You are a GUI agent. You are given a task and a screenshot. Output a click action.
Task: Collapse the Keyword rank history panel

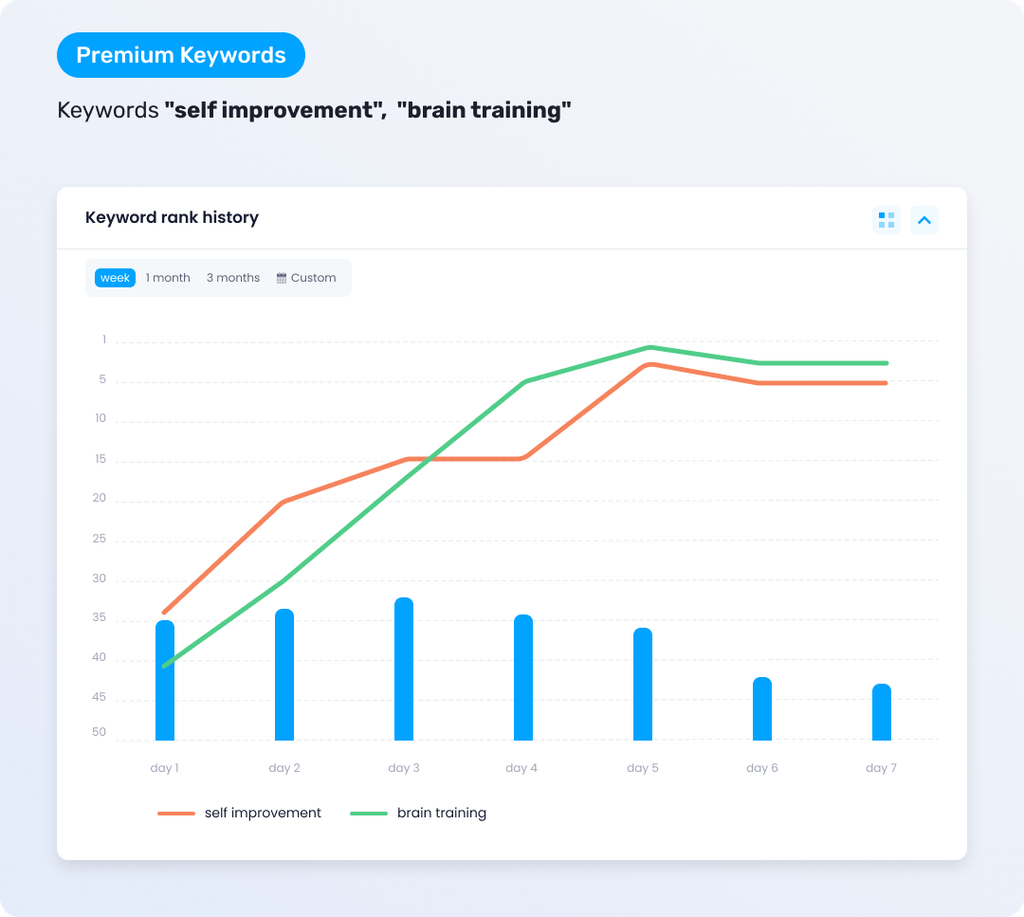(x=924, y=220)
